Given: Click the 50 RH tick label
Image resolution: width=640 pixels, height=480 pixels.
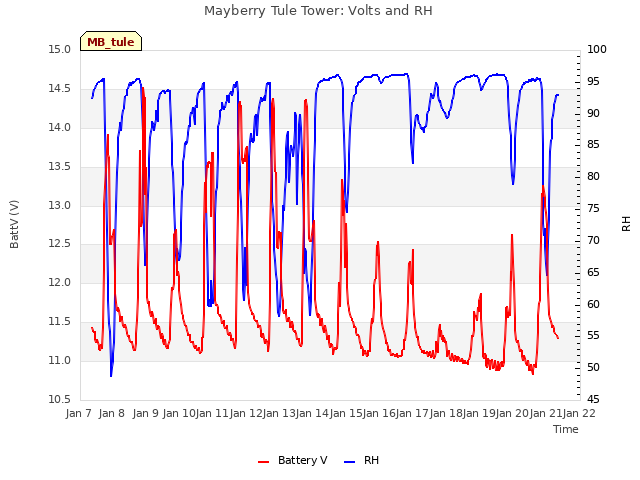Looking at the screenshot, I should click(593, 367).
